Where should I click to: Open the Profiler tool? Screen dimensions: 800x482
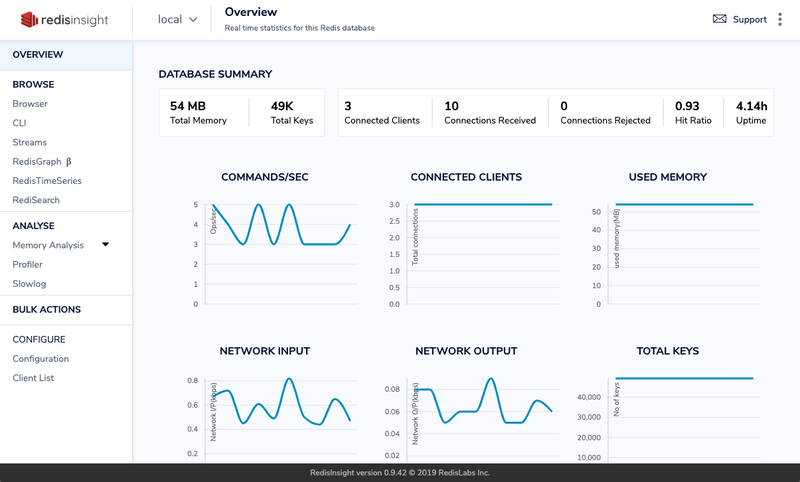point(28,265)
